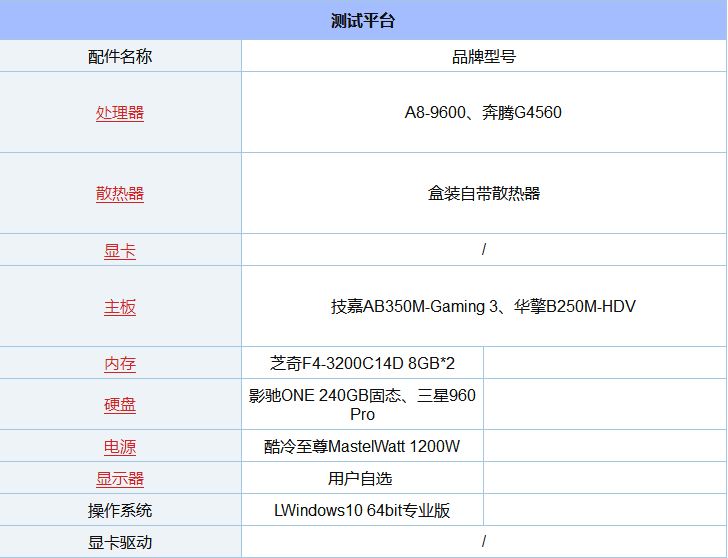Select the 酷冷至尊MastelWatt 1200W cell
The image size is (728, 558).
(363, 446)
